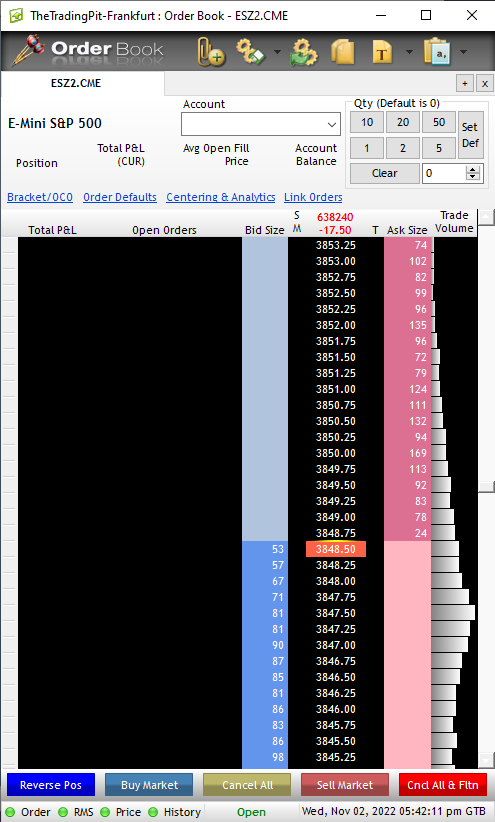Click the yellow T text icon

point(382,52)
